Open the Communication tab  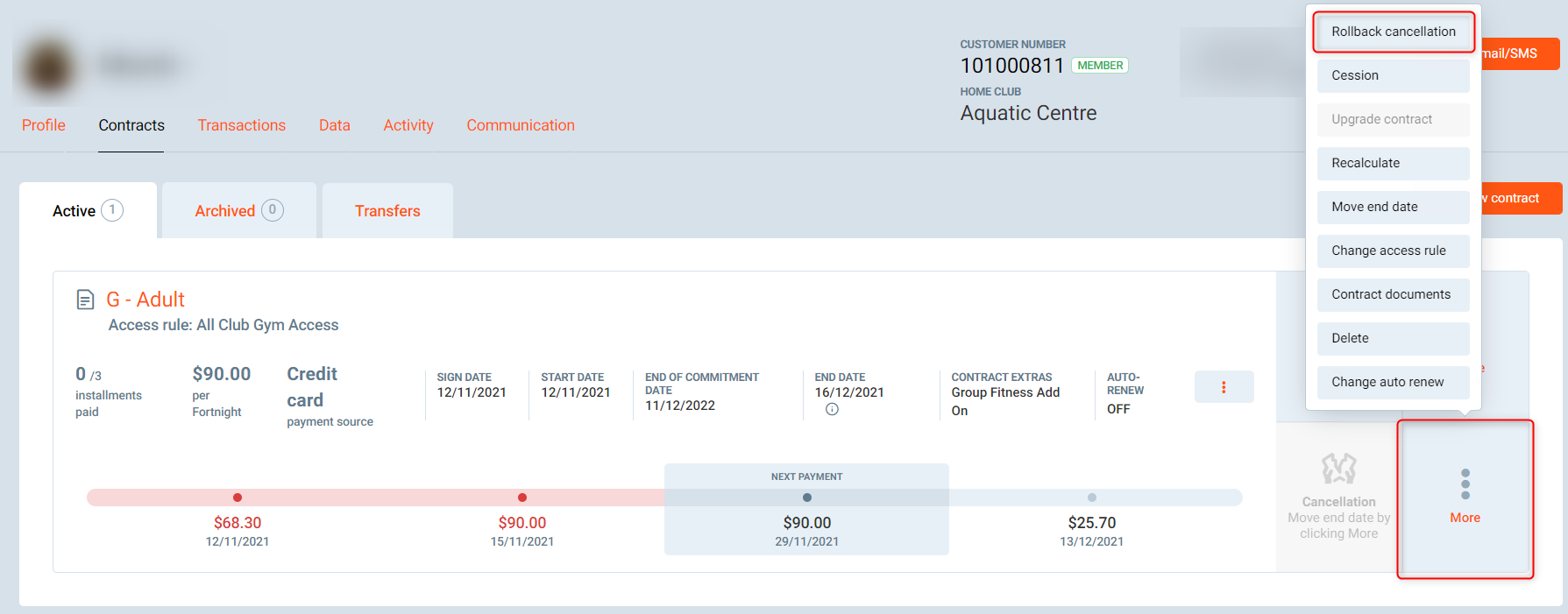click(520, 125)
